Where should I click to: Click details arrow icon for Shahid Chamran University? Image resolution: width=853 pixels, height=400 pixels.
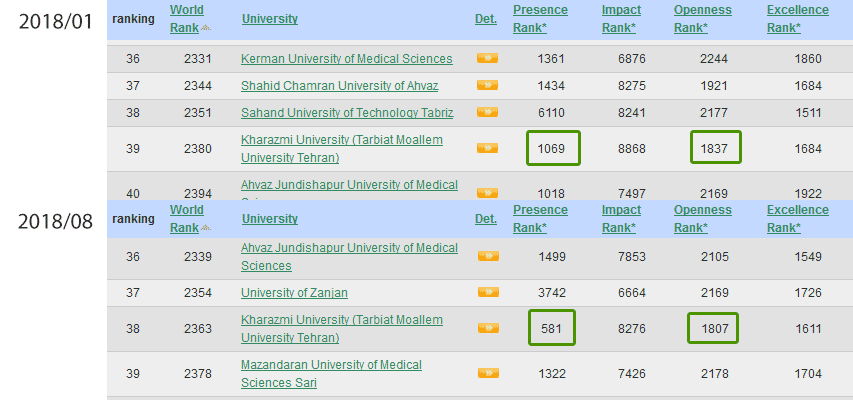[x=487, y=85]
